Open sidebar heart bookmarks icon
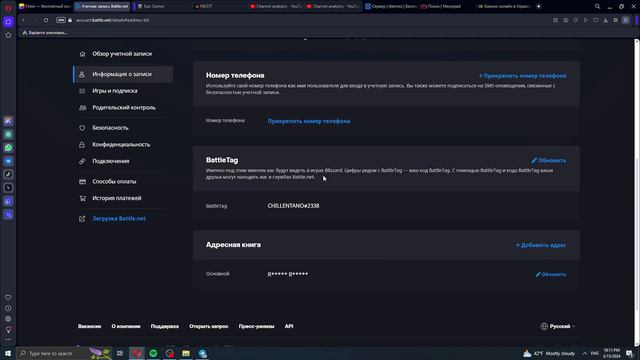Image resolution: width=640 pixels, height=360 pixels. [x=8, y=298]
